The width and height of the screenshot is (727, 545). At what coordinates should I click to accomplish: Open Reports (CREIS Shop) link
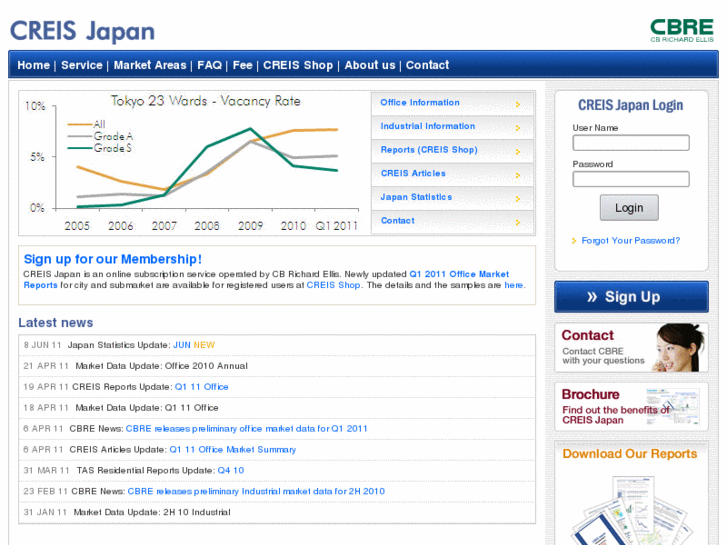point(429,150)
